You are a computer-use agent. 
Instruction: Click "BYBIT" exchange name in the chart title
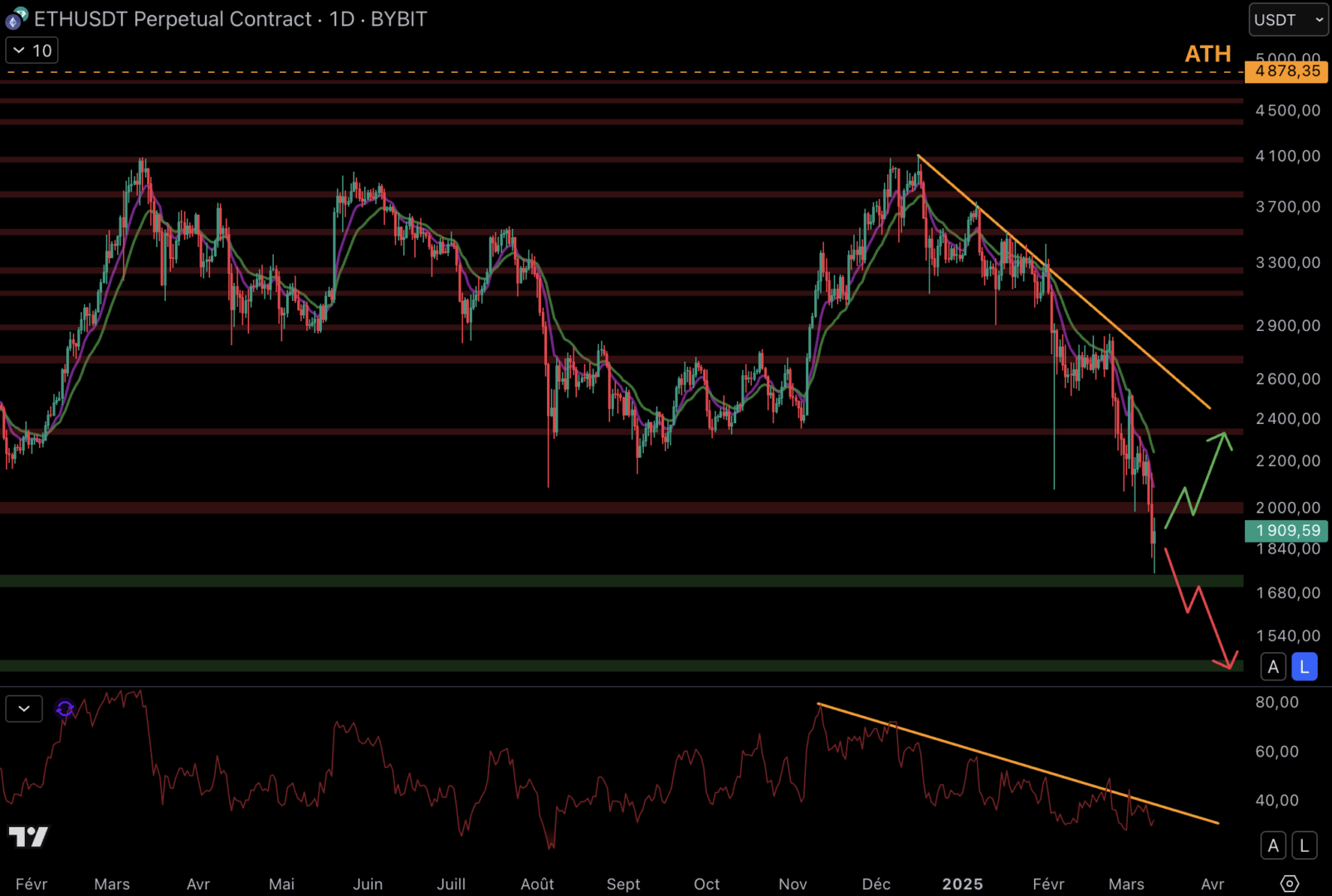coord(398,18)
